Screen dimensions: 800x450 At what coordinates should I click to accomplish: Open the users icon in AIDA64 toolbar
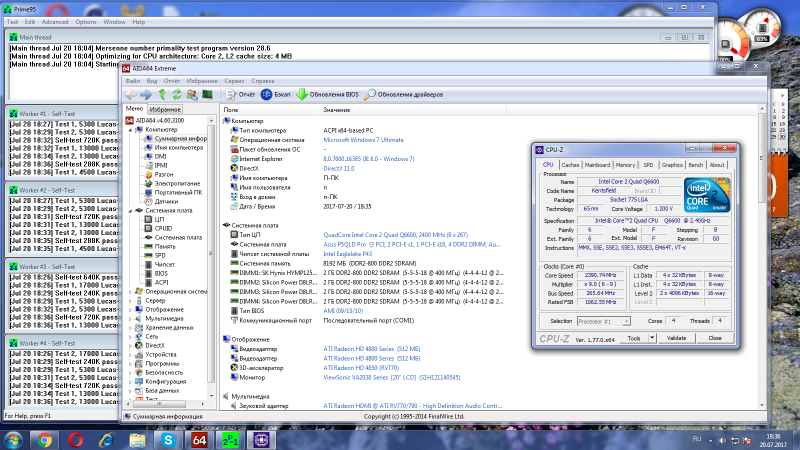192,94
